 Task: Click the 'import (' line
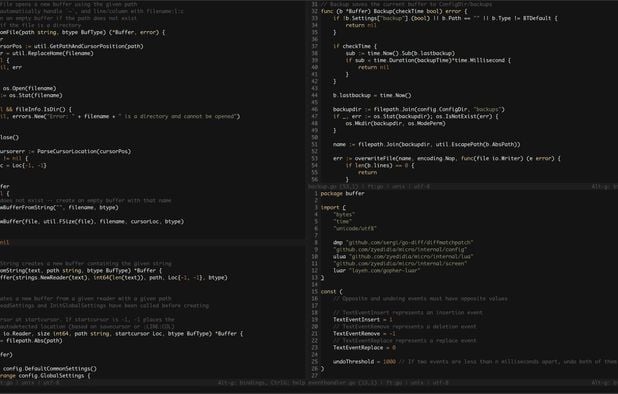(333, 208)
